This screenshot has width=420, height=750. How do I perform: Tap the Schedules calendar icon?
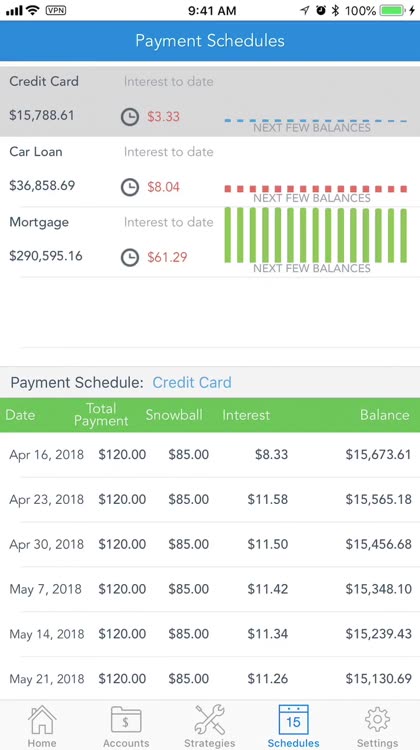coord(293,720)
